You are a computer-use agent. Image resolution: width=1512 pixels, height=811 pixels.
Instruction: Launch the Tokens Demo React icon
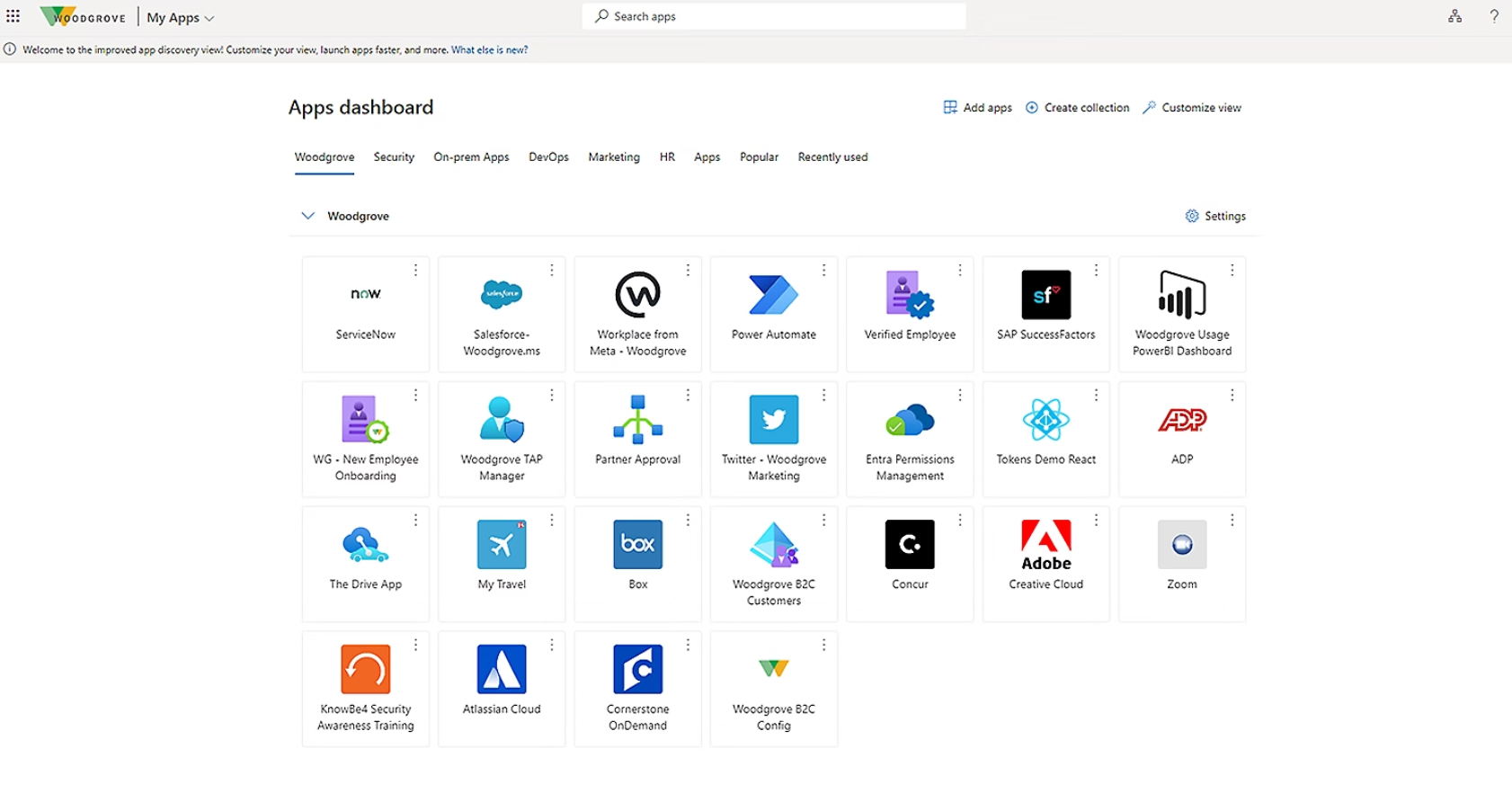tap(1045, 419)
